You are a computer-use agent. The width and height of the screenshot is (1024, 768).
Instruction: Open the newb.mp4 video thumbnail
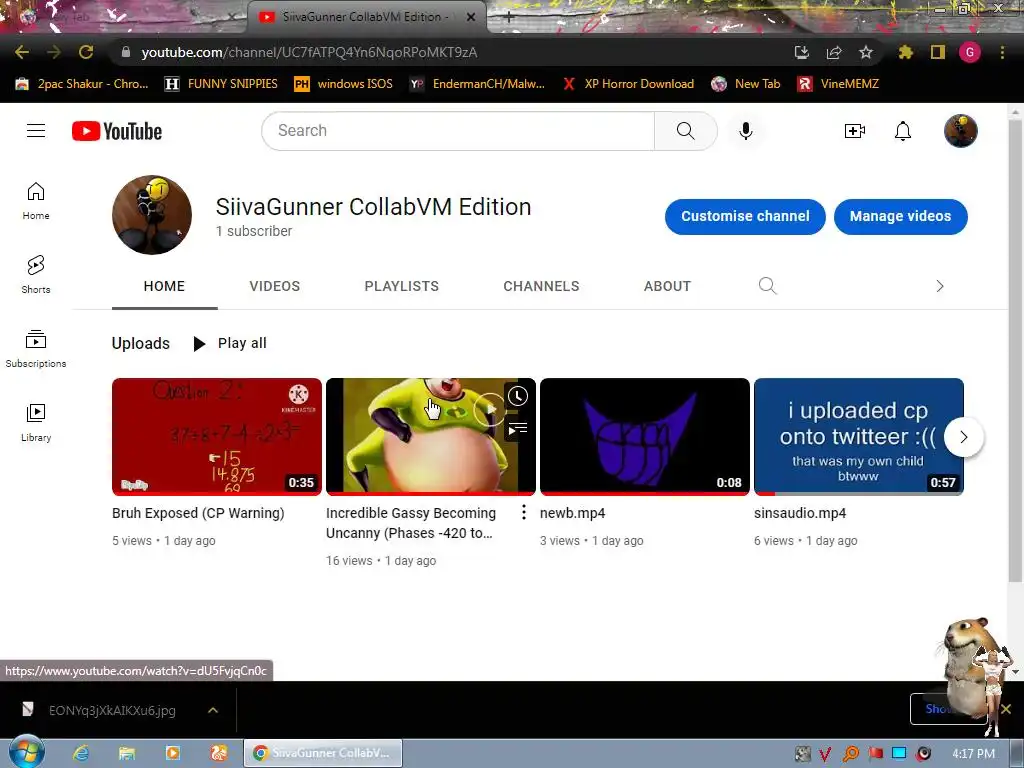point(645,436)
